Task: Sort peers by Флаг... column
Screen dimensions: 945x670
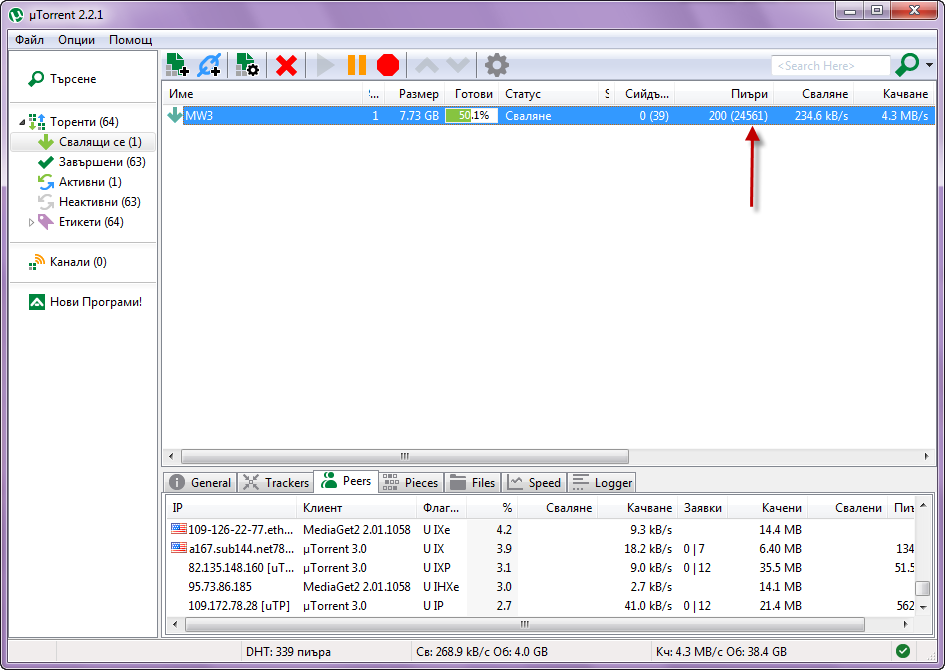Action: (x=442, y=508)
